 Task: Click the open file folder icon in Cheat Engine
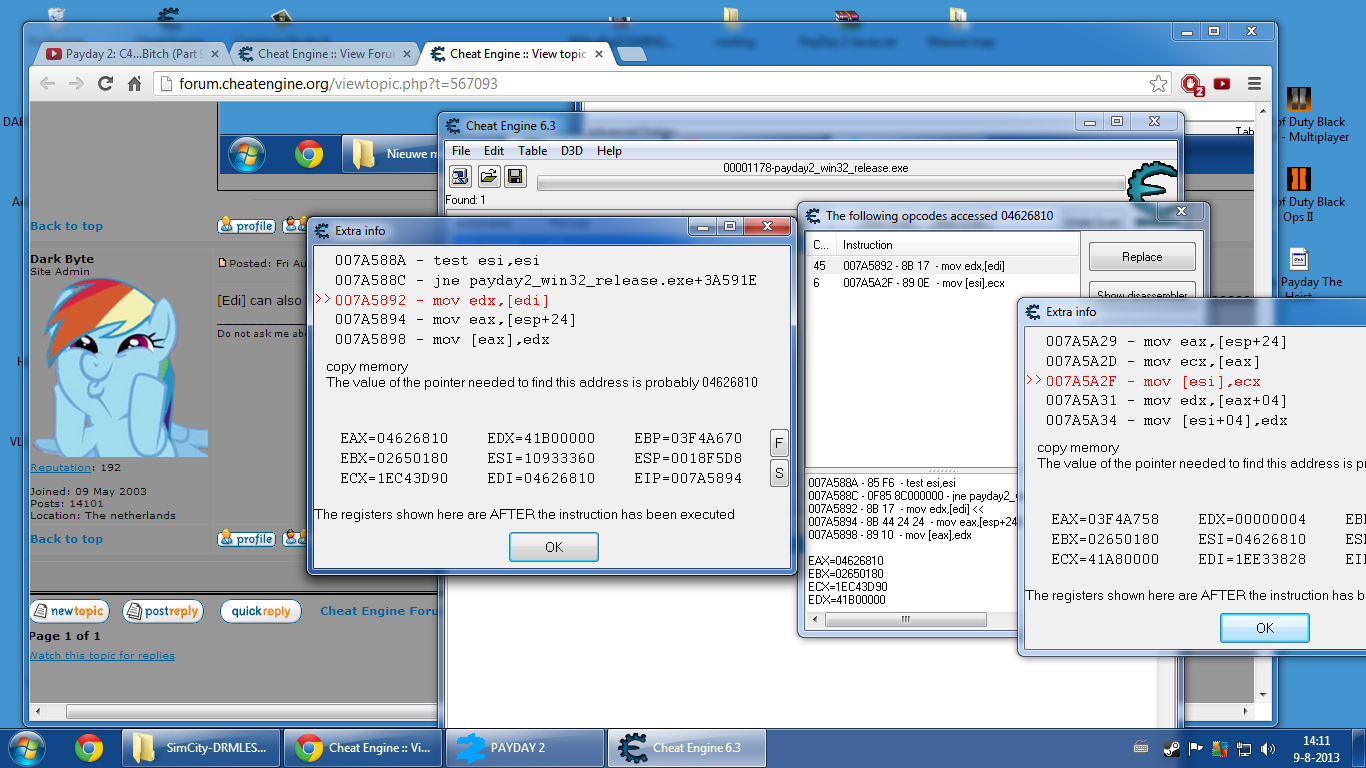point(488,177)
